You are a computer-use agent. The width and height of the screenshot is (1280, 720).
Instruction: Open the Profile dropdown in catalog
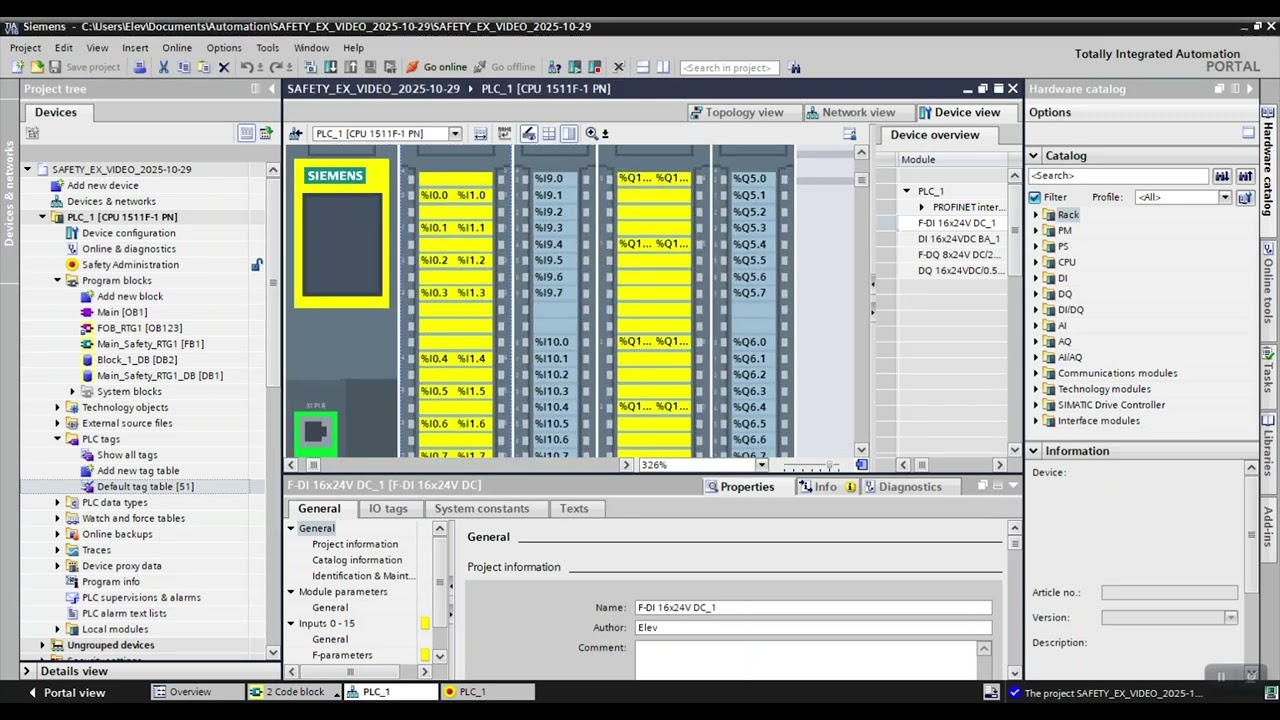pos(1224,197)
